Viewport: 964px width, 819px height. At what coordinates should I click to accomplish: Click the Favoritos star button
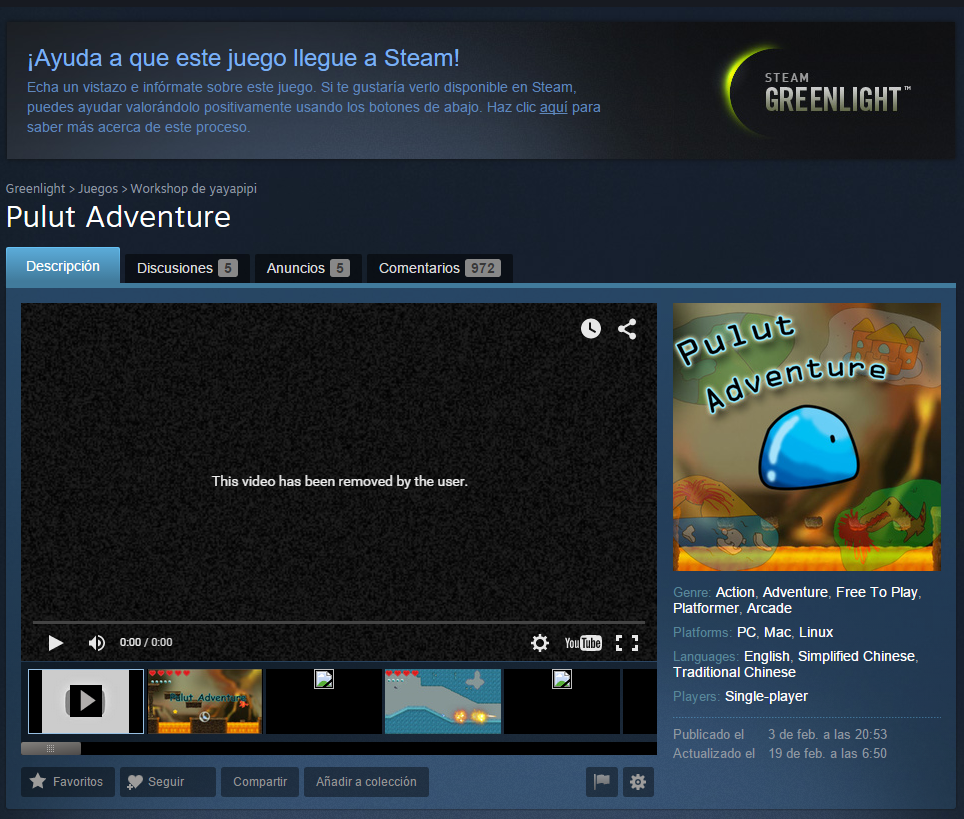pos(68,781)
